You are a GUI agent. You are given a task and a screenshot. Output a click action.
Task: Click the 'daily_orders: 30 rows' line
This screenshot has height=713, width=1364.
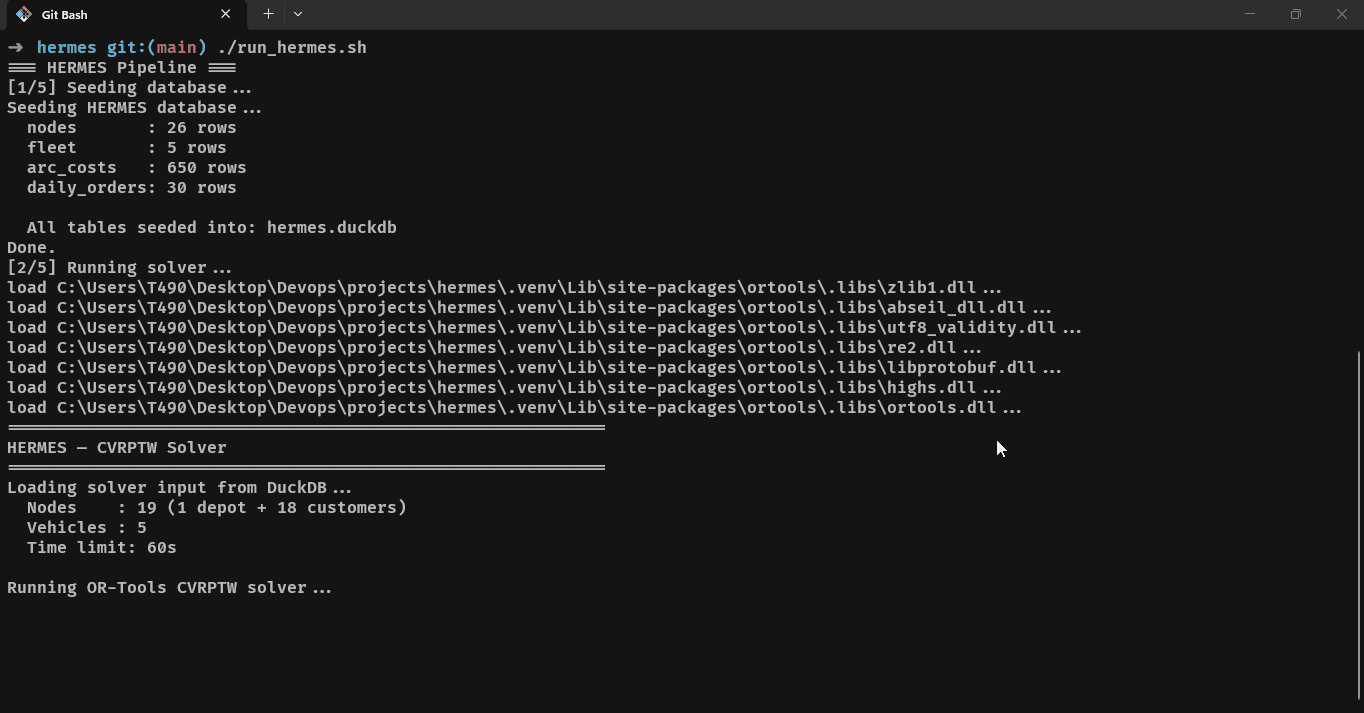tap(131, 188)
